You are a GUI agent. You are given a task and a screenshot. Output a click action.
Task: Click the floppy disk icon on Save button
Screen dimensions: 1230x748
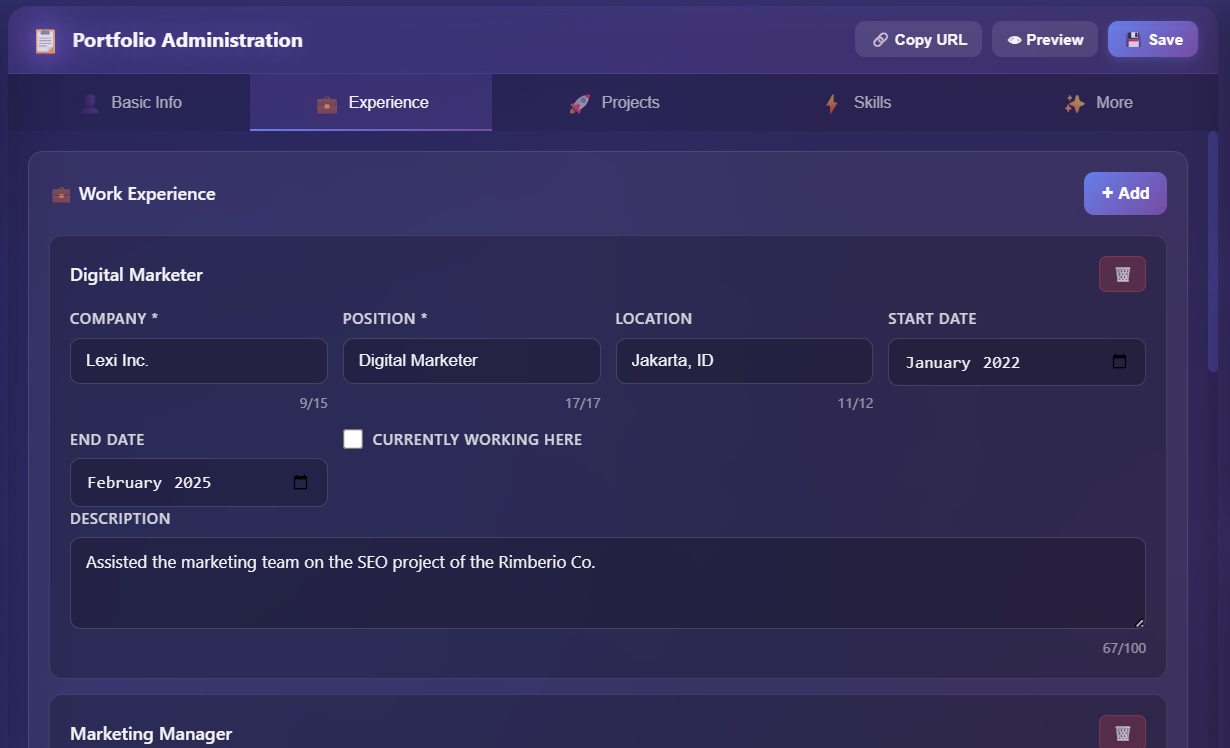pos(1131,39)
